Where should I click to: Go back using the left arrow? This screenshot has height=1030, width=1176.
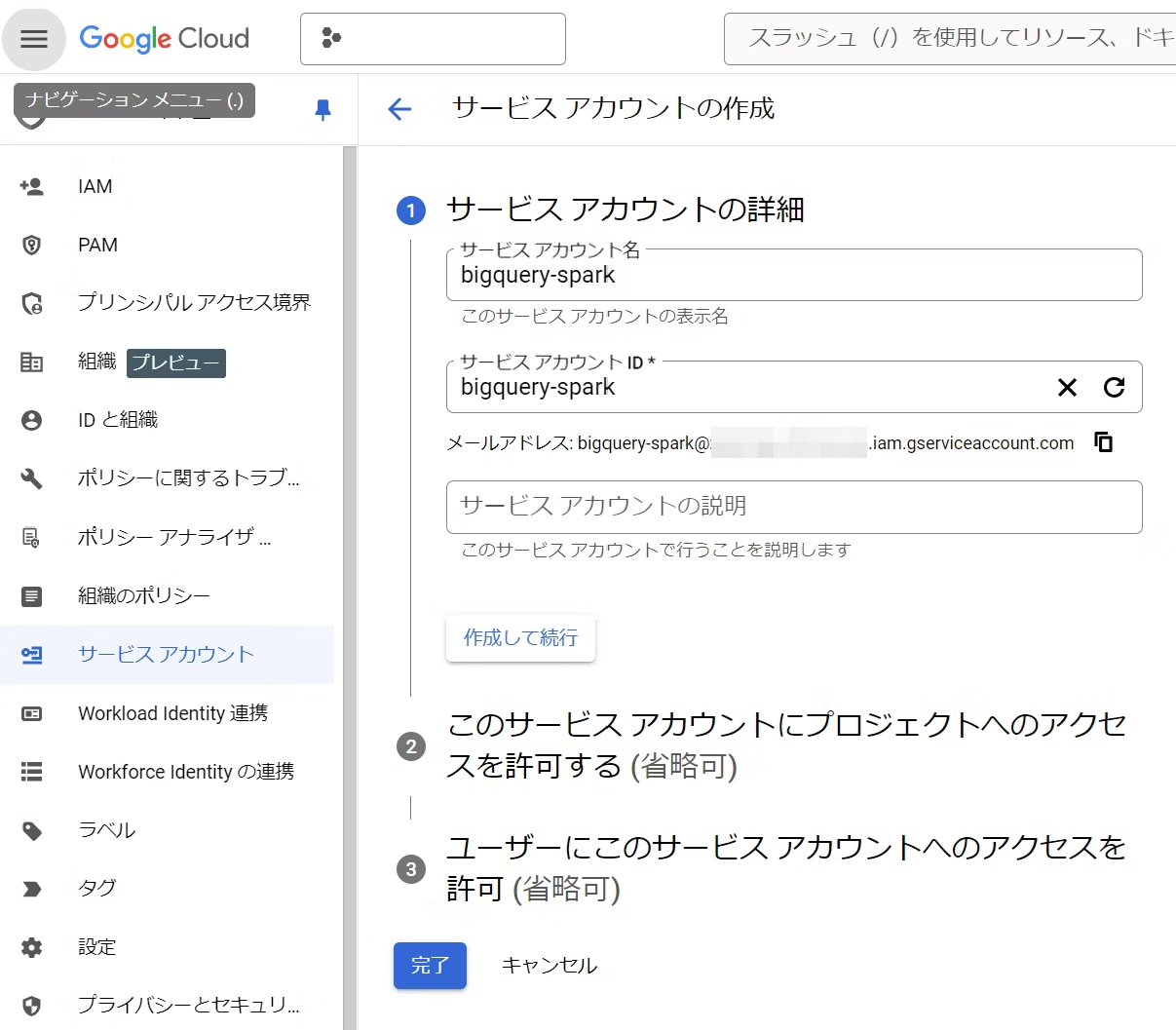399,109
